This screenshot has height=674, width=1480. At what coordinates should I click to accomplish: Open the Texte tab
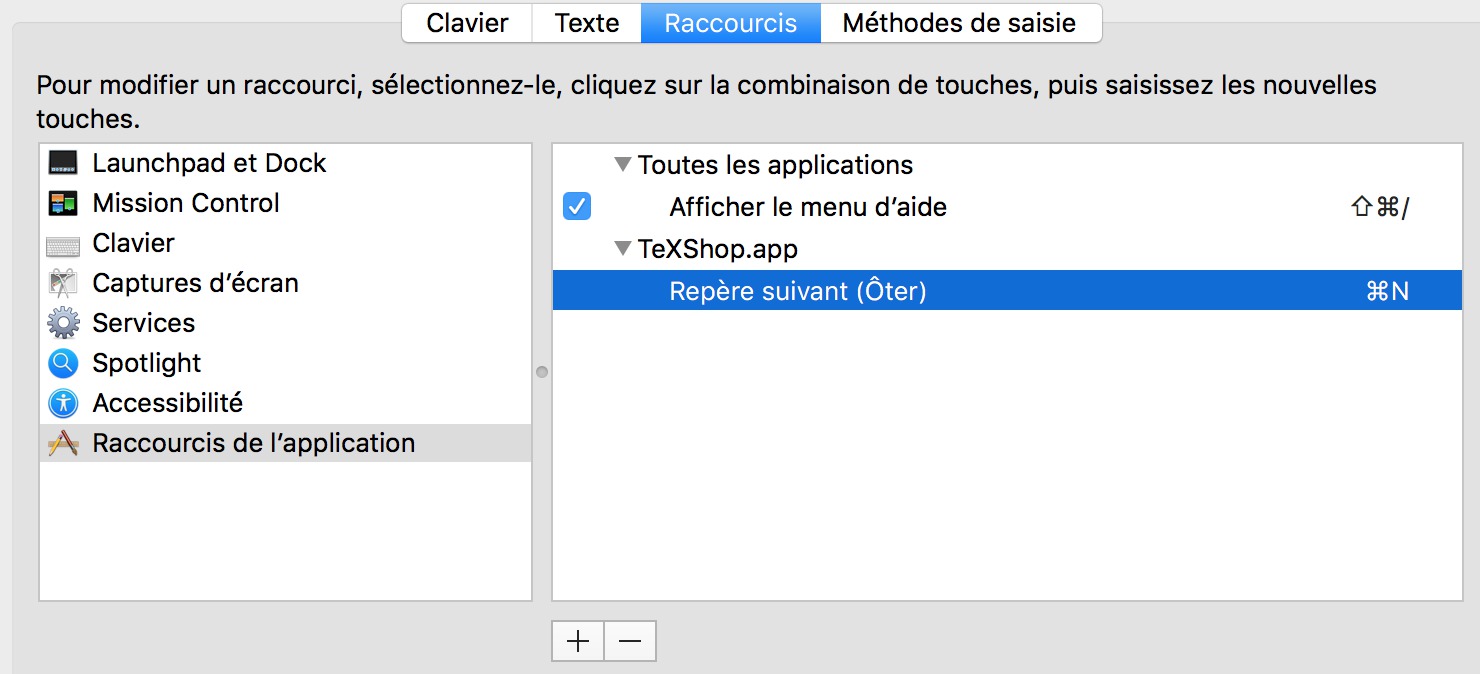[587, 23]
